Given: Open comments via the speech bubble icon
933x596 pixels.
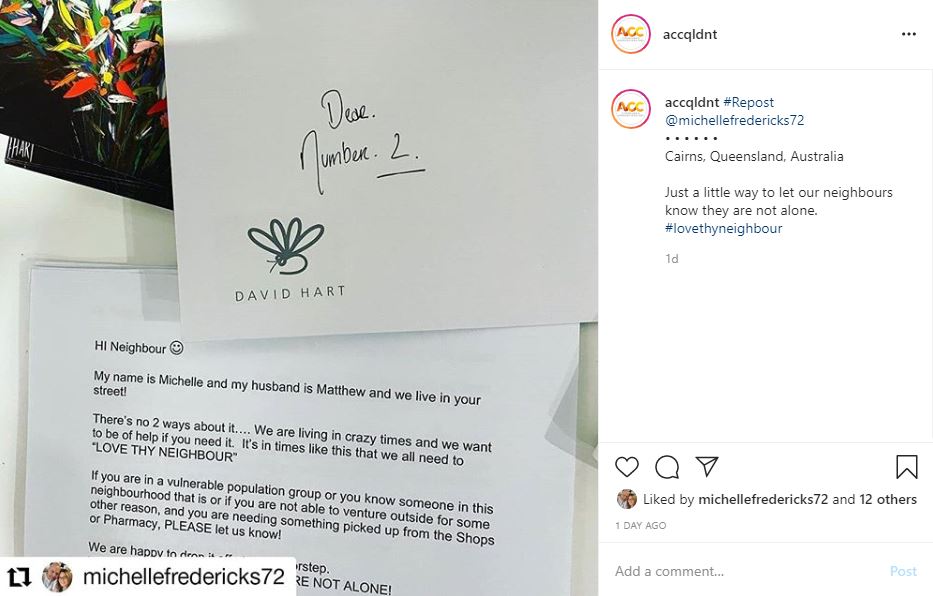Looking at the screenshot, I should point(667,467).
